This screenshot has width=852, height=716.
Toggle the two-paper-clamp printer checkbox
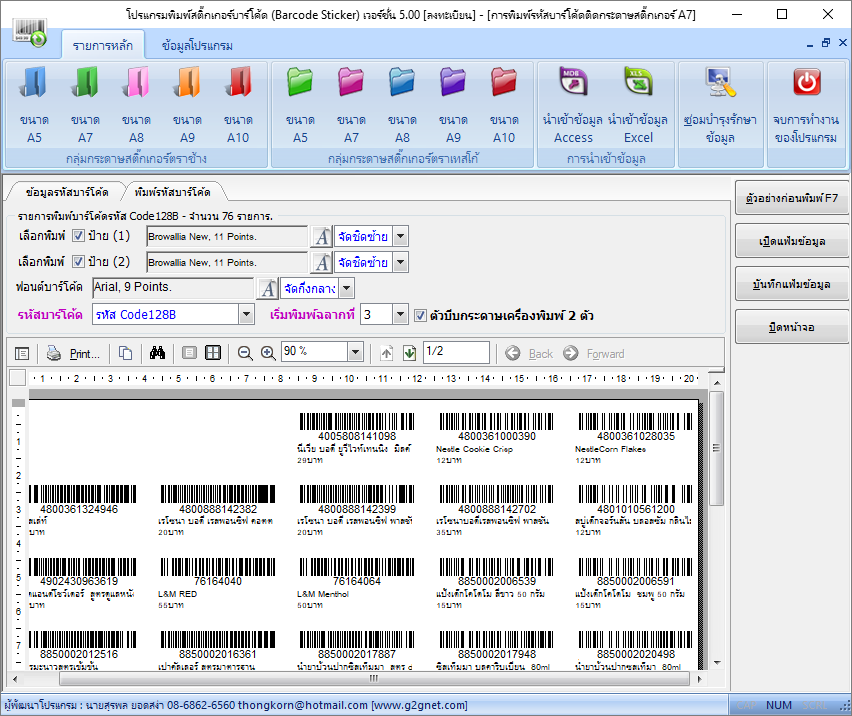click(420, 316)
